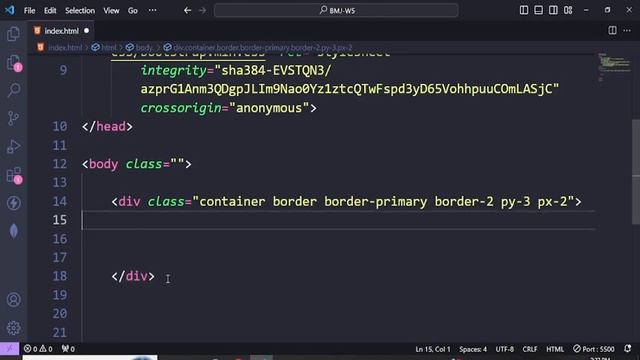
Task: Click the BMJ-WS command center search box
Action: coord(336,10)
